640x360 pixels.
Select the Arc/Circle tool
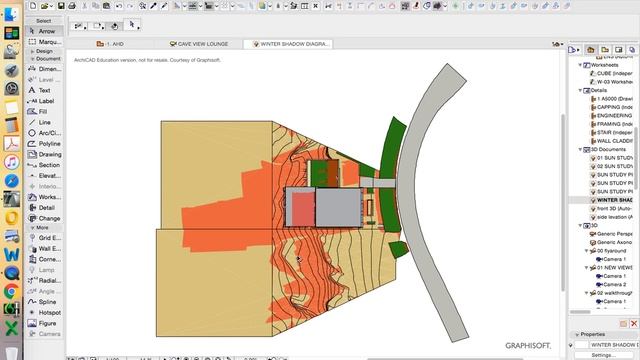coord(44,133)
